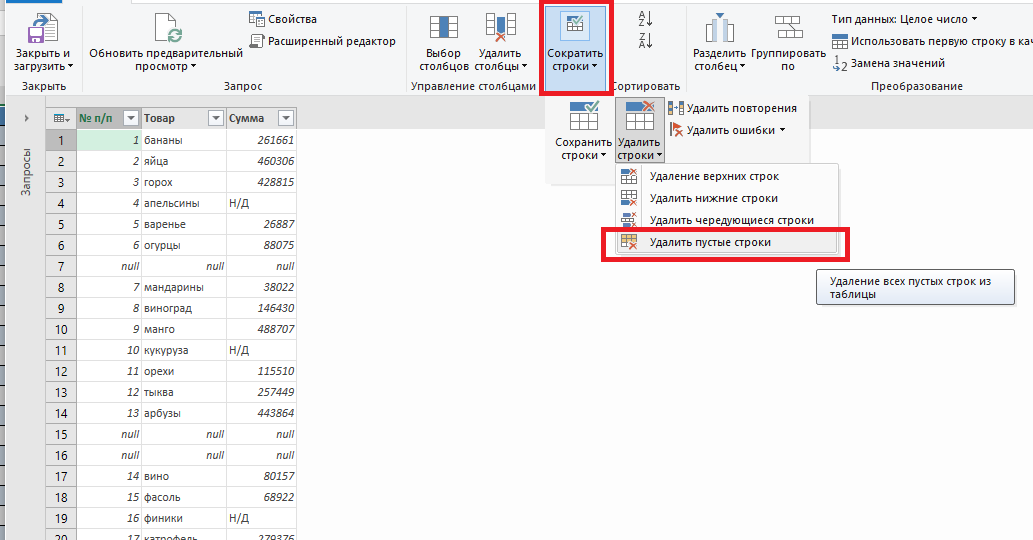Click the 460306 sum cell
The height and width of the screenshot is (540, 1033).
click(x=261, y=161)
